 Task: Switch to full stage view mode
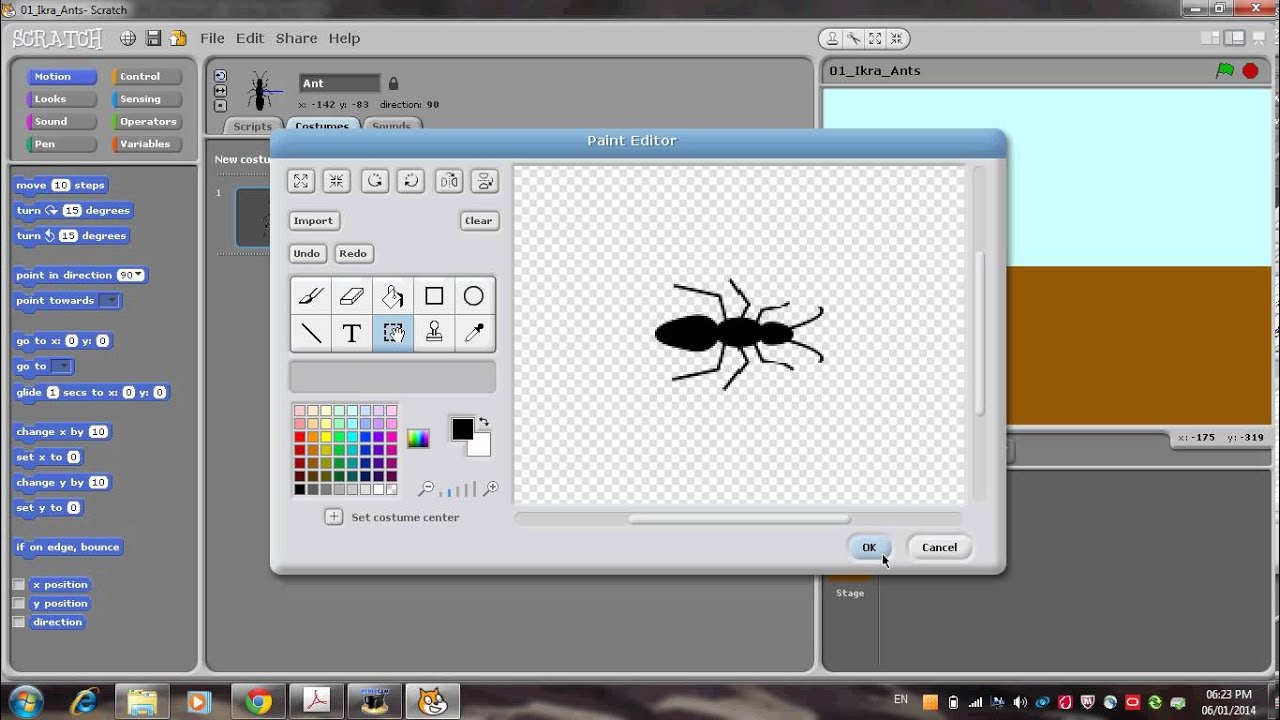pyautogui.click(x=1236, y=39)
